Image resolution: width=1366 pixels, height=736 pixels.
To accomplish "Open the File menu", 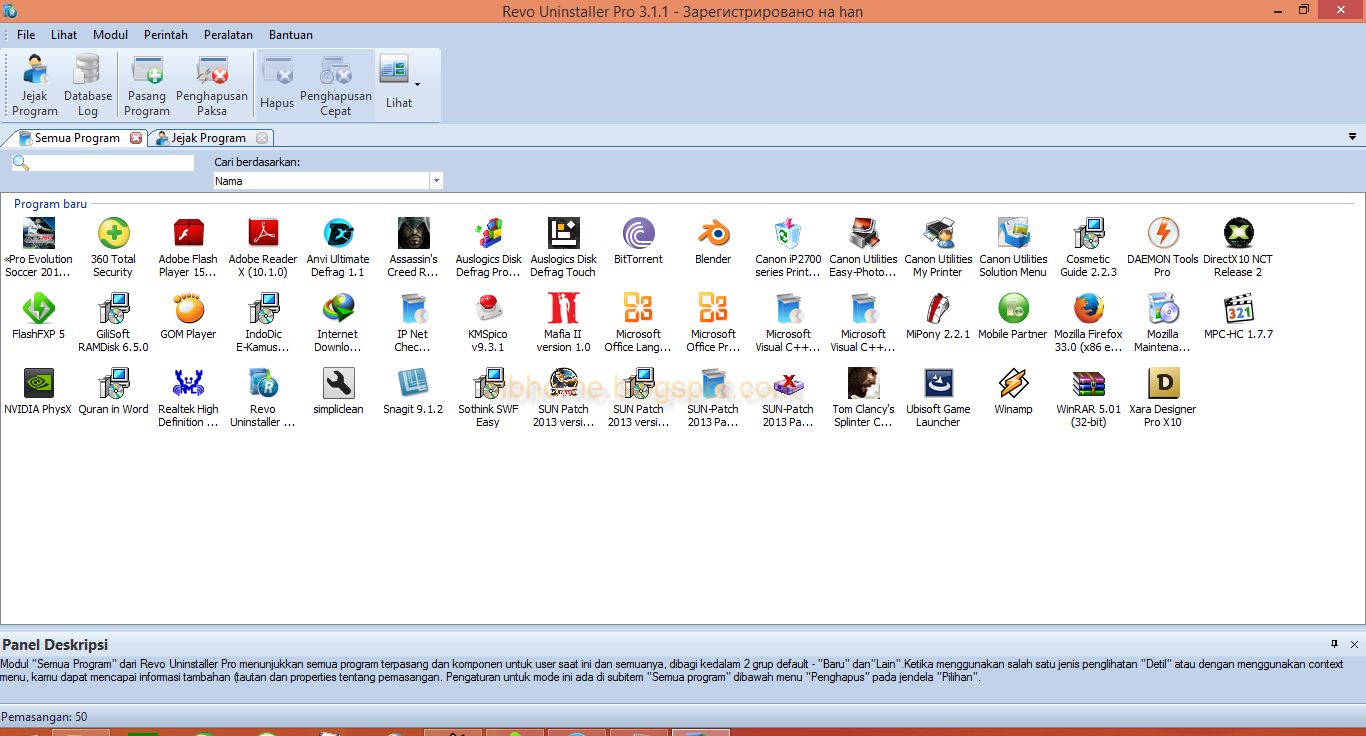I will [x=26, y=35].
